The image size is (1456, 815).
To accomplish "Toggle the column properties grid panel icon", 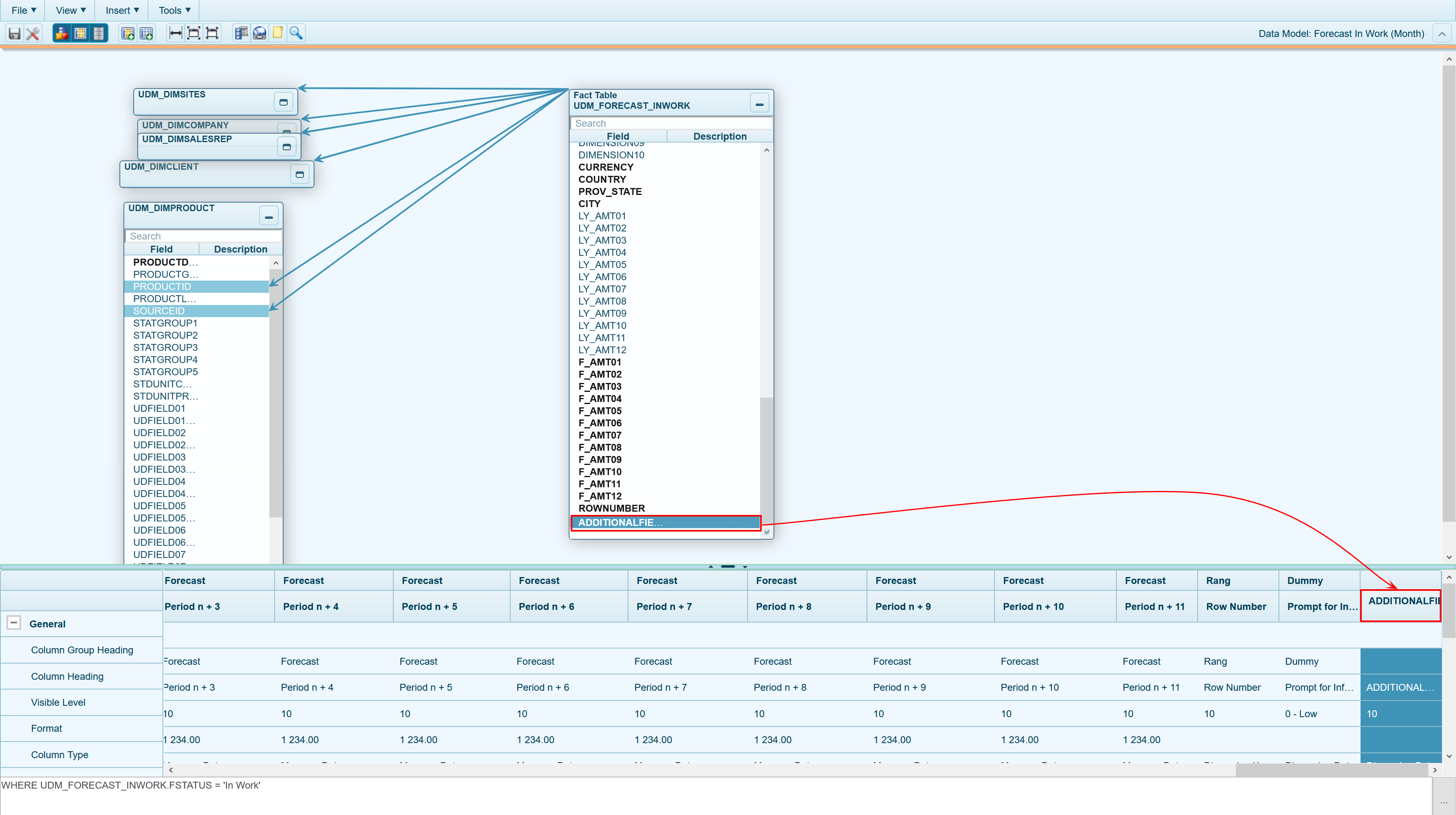I will tap(80, 33).
